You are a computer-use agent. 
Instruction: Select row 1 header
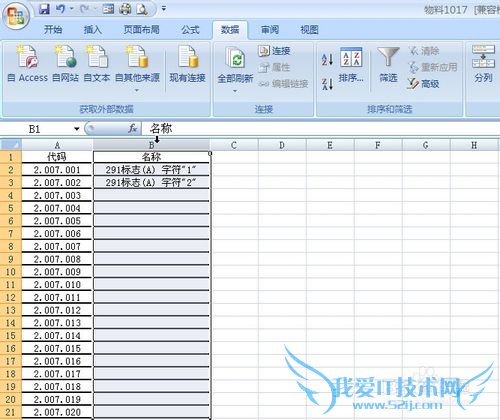click(x=11, y=157)
